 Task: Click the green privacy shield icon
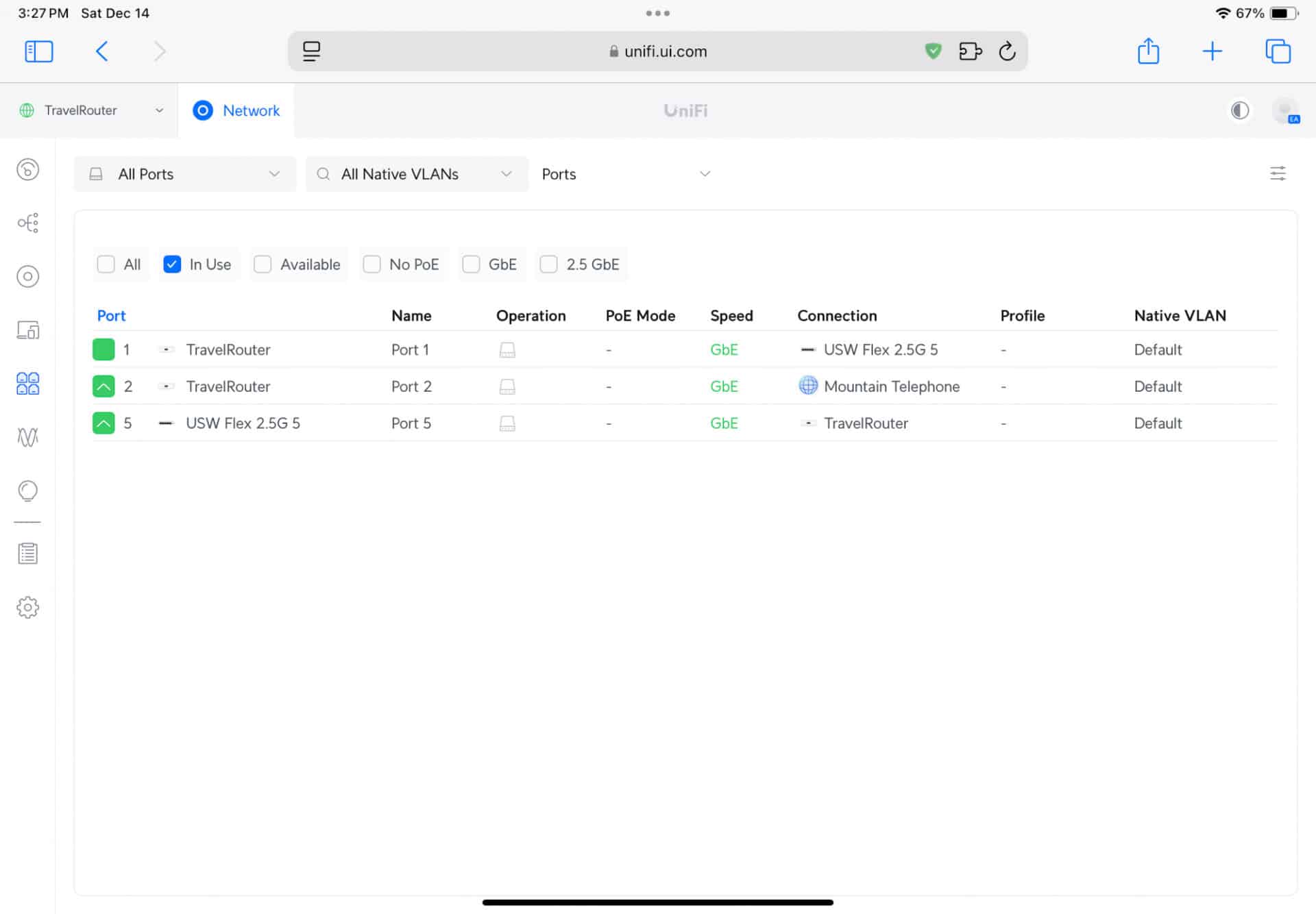pyautogui.click(x=933, y=51)
